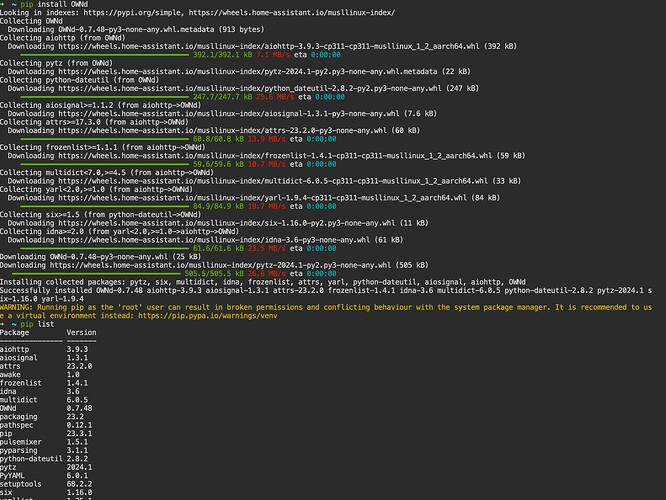Click the 'Installing collected packages' line
Viewport: 666px width, 500px height.
click(263, 282)
